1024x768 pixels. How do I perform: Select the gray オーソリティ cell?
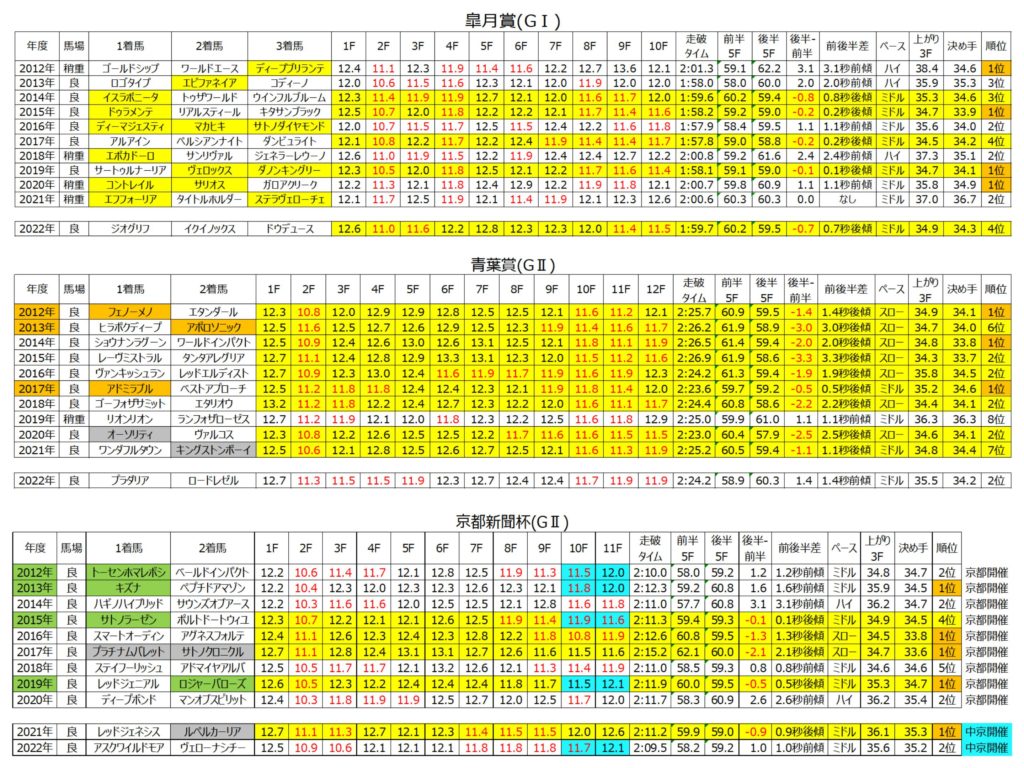click(x=126, y=436)
